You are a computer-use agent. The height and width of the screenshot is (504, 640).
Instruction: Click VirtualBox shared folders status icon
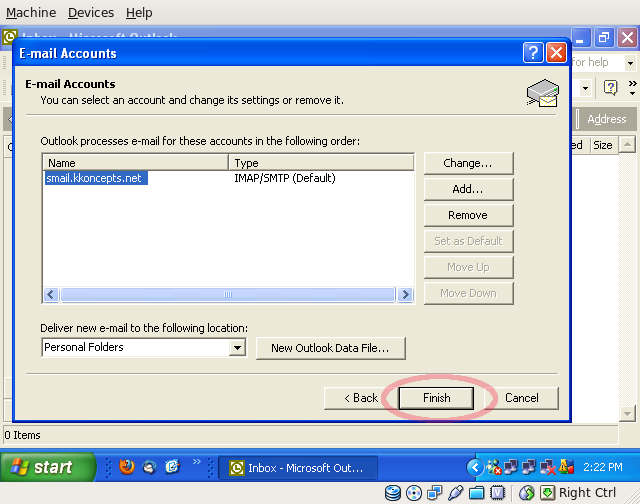click(x=476, y=493)
